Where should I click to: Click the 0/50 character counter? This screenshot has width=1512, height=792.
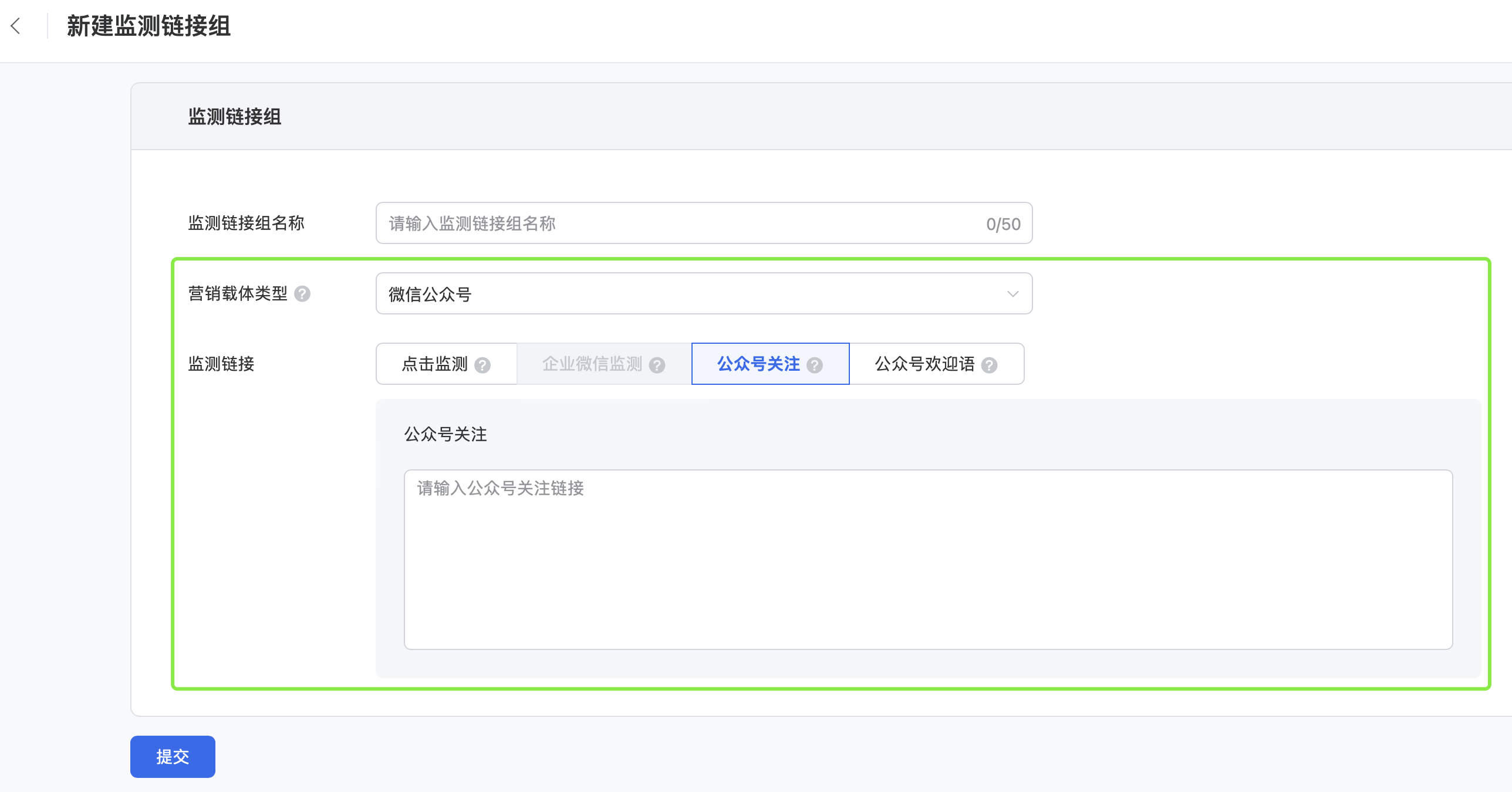pyautogui.click(x=1003, y=224)
